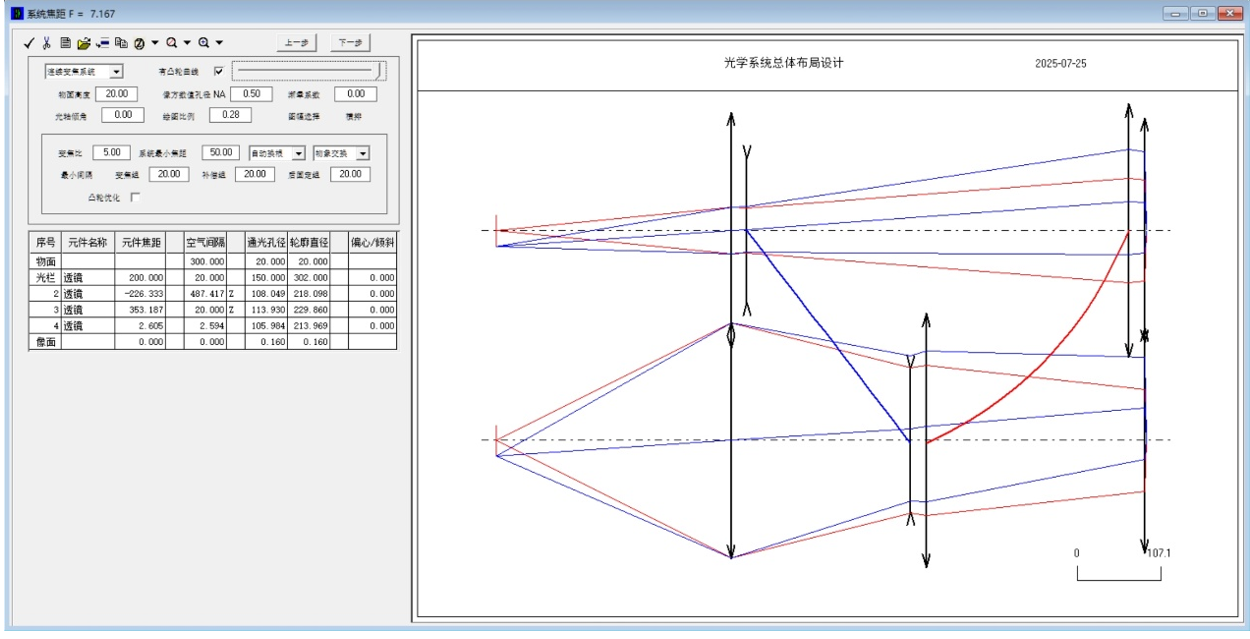1250x639 pixels.
Task: Click the new document icon
Action: tap(65, 43)
